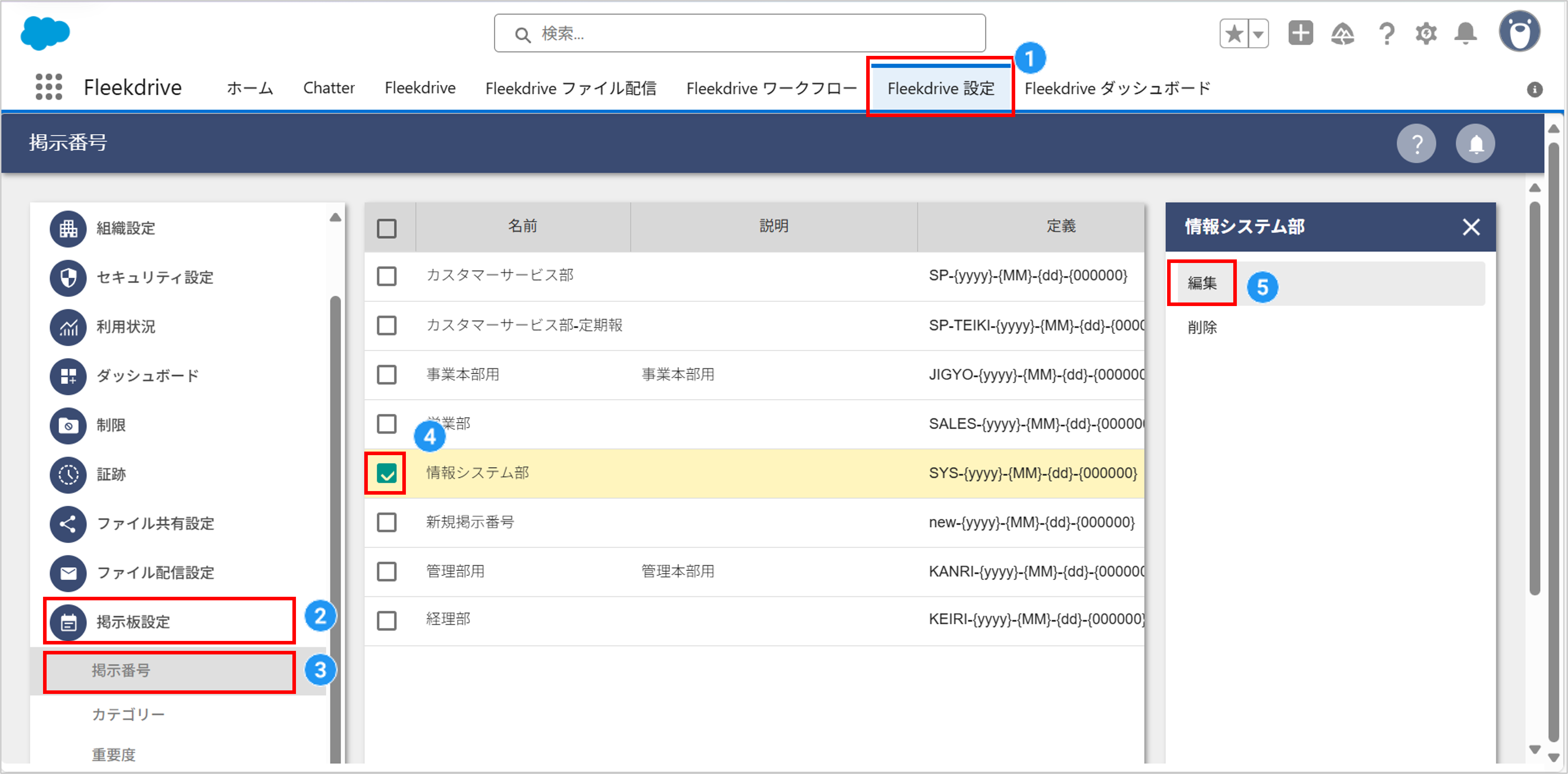Click the ファイル配信設定 envelope icon

click(68, 573)
